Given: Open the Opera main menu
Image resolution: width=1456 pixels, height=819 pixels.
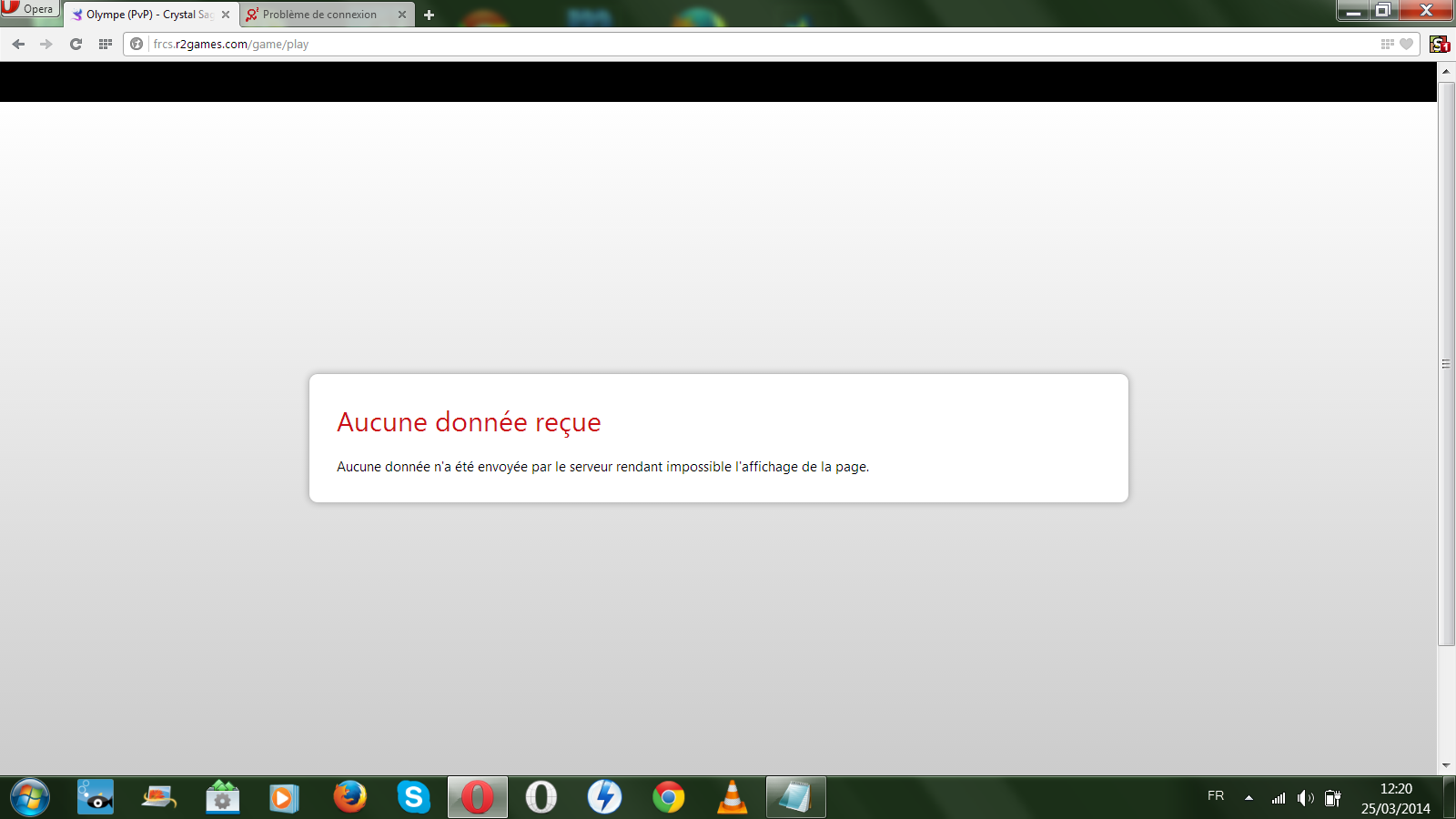Looking at the screenshot, I should click(29, 9).
